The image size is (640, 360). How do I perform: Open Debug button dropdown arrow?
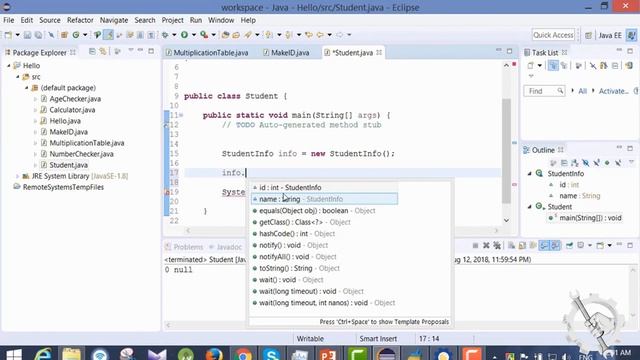pos(174,35)
